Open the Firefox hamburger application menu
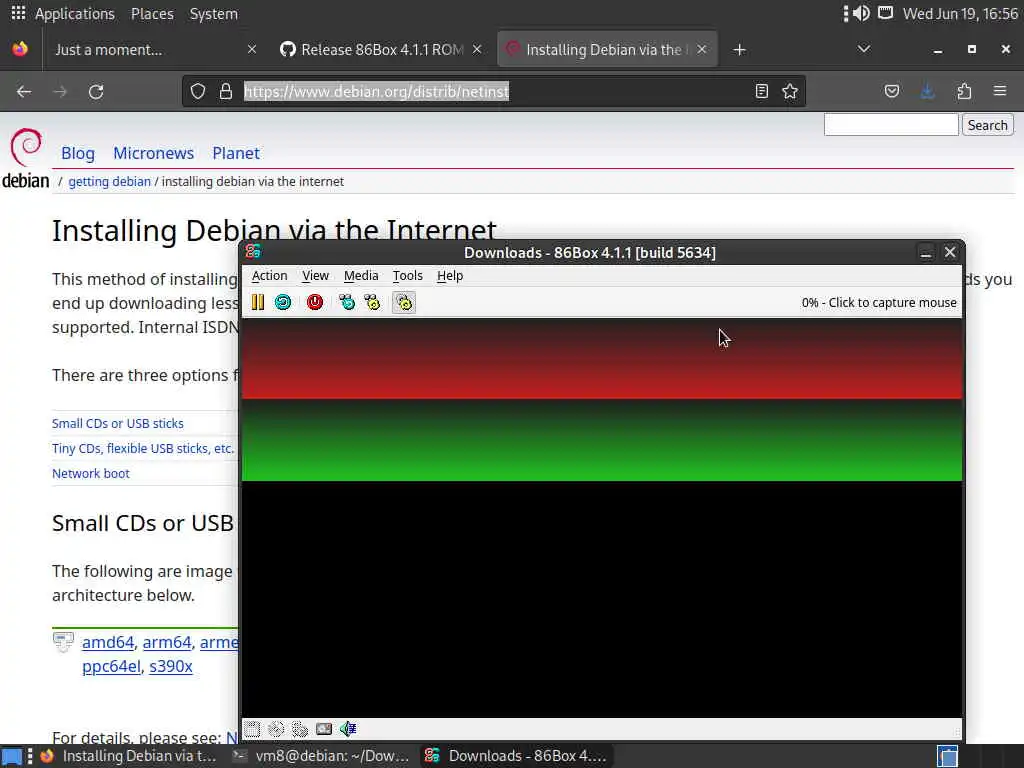 (x=1000, y=91)
